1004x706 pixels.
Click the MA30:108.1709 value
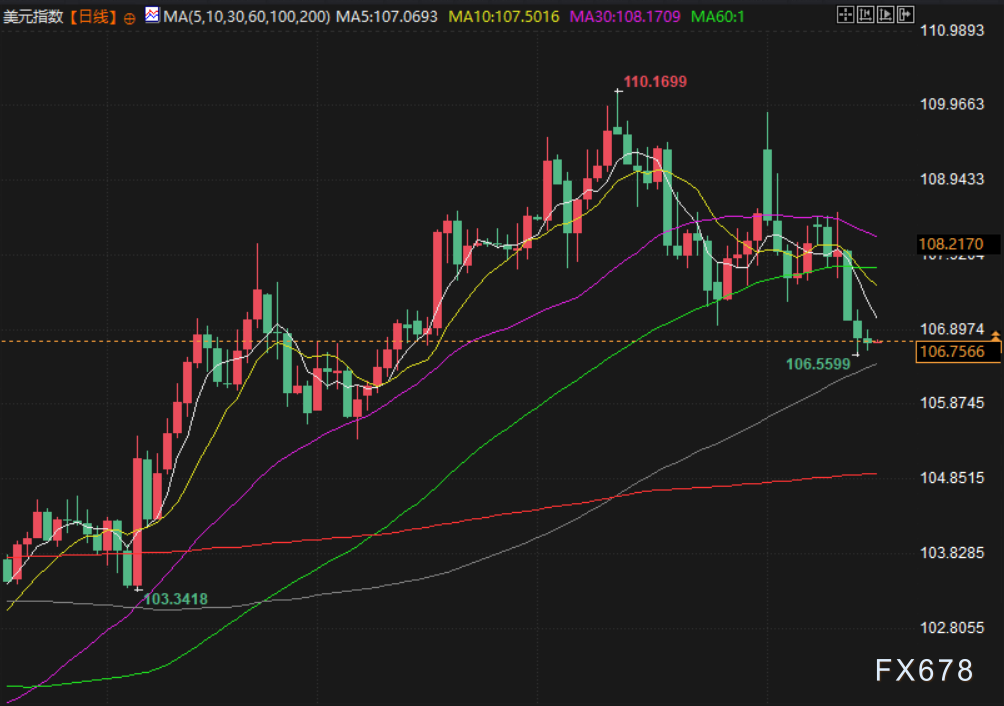pyautogui.click(x=625, y=17)
